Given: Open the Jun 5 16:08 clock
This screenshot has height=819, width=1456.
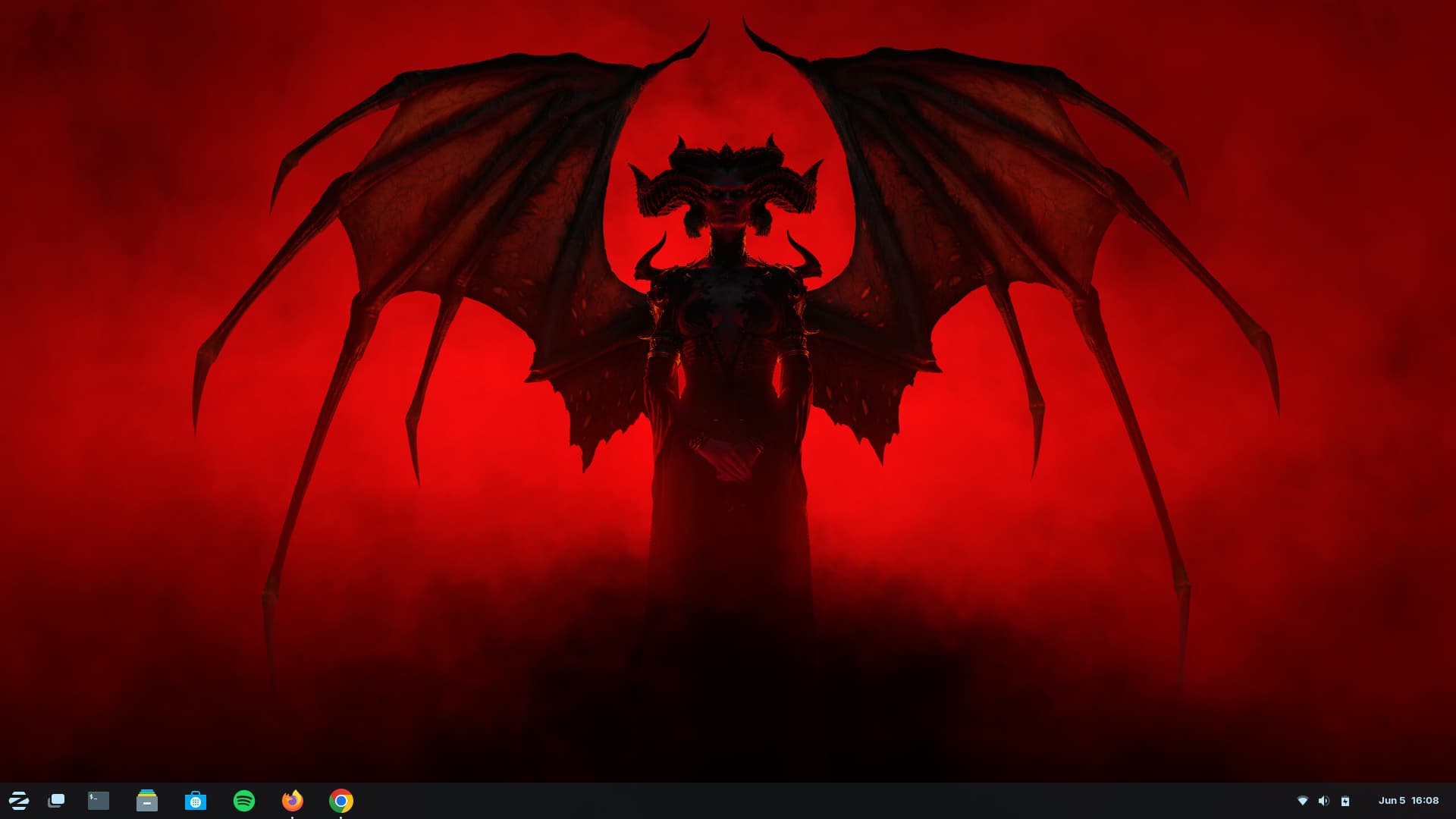Looking at the screenshot, I should pyautogui.click(x=1408, y=801).
